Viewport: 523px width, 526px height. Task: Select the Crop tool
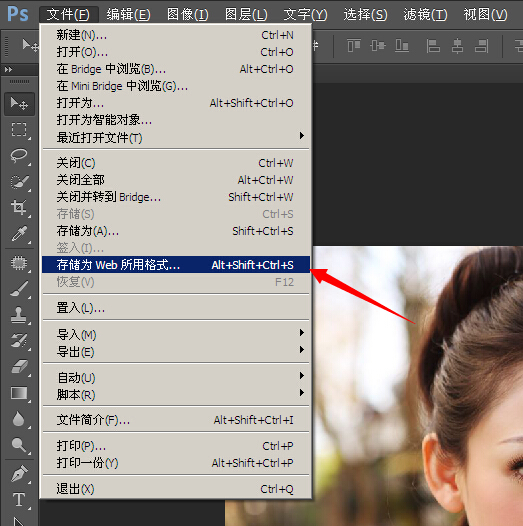click(19, 207)
